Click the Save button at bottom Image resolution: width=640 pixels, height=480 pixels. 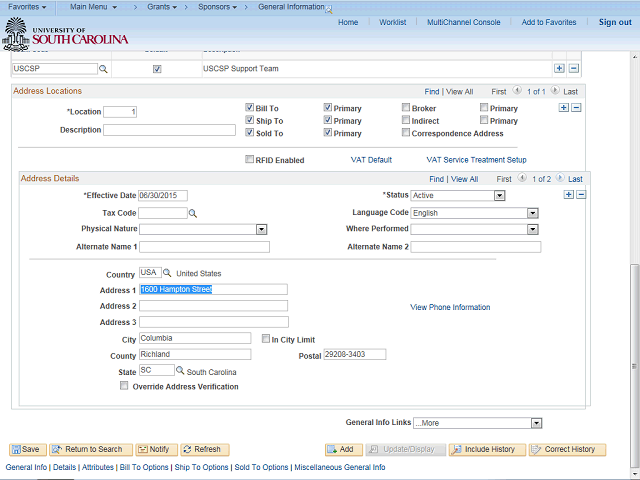point(26,449)
